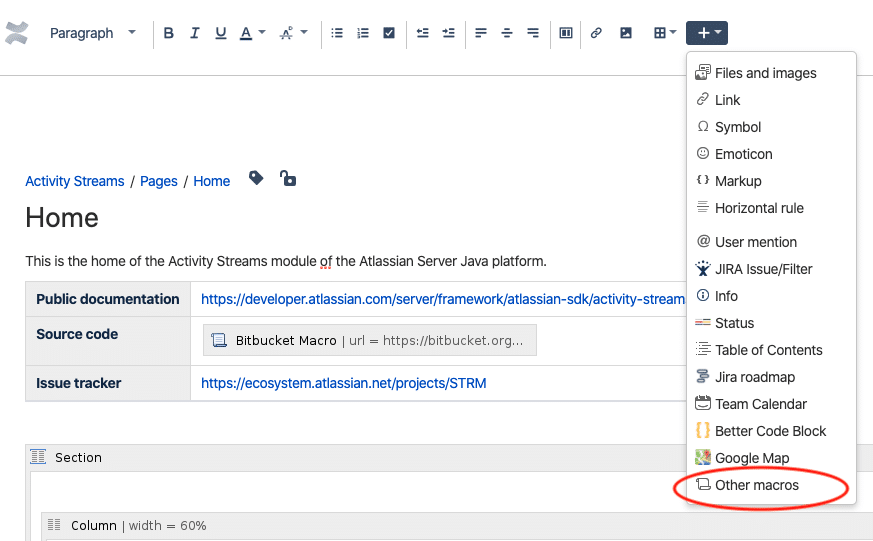Open the Paragraph style dropdown

[x=93, y=33]
